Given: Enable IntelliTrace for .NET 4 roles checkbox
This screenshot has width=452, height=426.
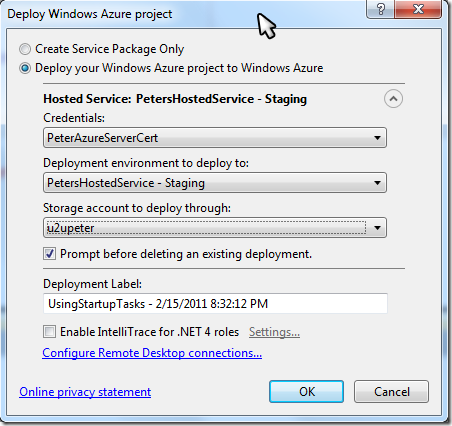Looking at the screenshot, I should tap(49, 332).
